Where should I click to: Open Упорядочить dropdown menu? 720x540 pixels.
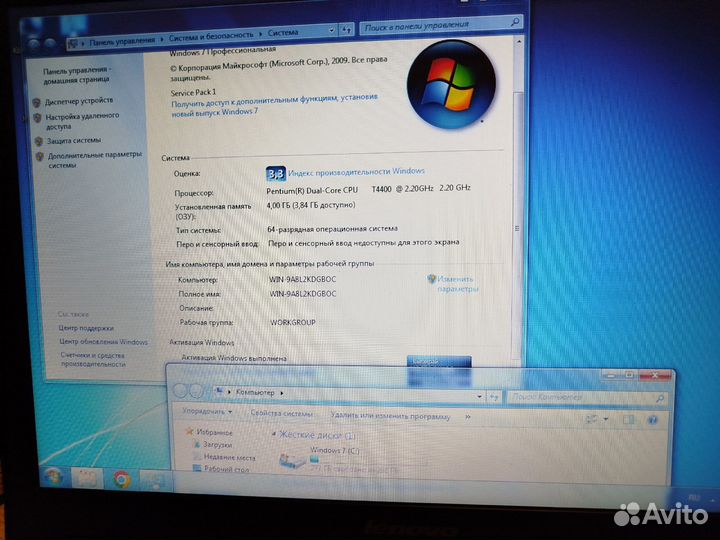point(207,411)
